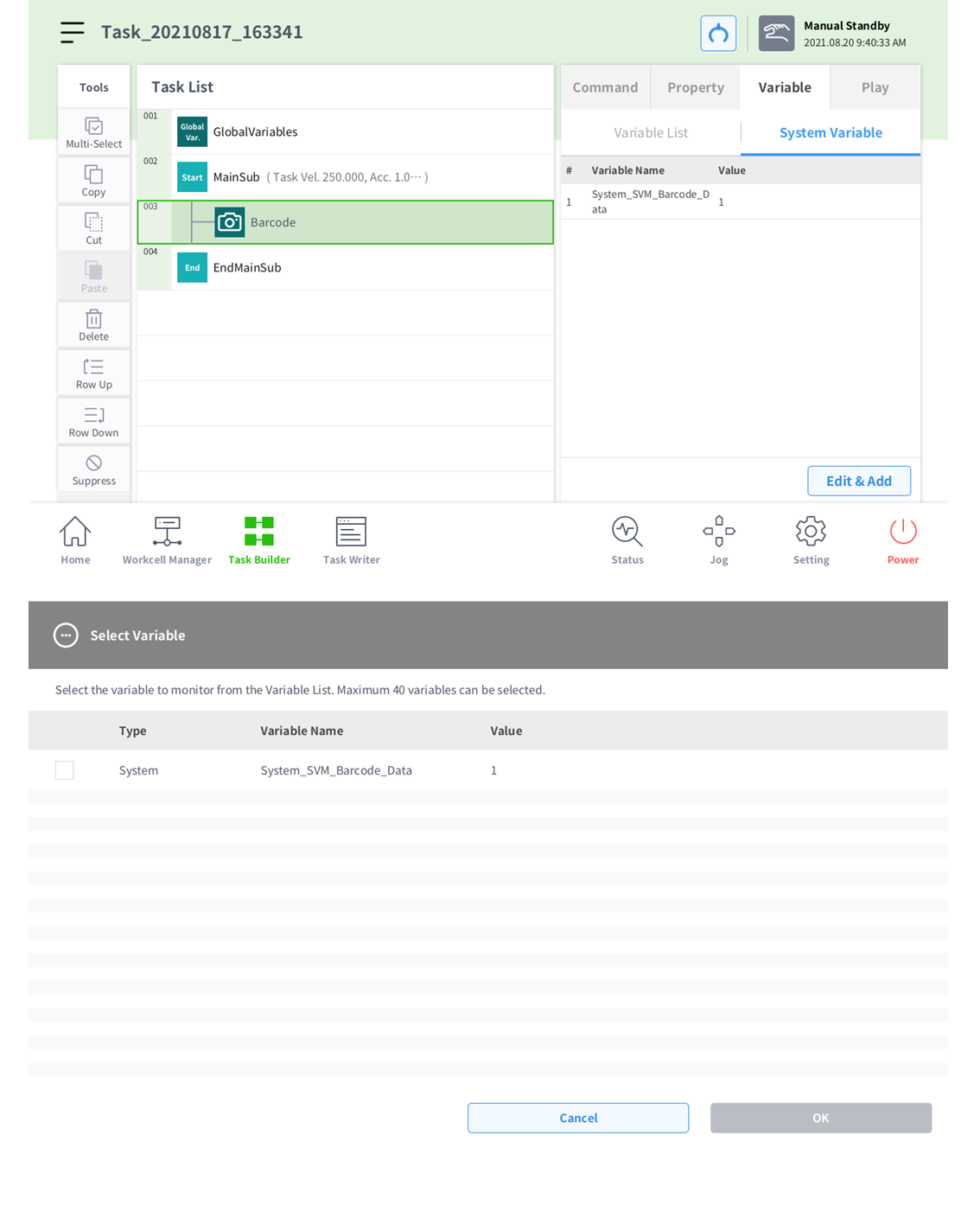Switch to the Play tab

(x=875, y=87)
